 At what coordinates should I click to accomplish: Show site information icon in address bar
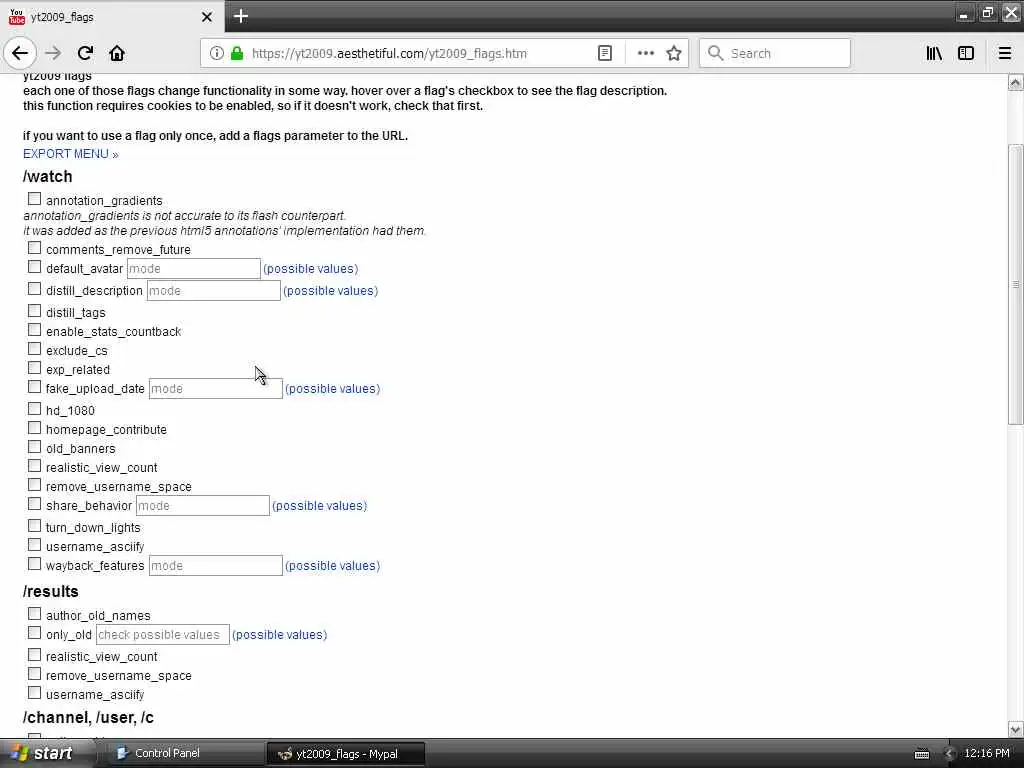pyautogui.click(x=216, y=54)
